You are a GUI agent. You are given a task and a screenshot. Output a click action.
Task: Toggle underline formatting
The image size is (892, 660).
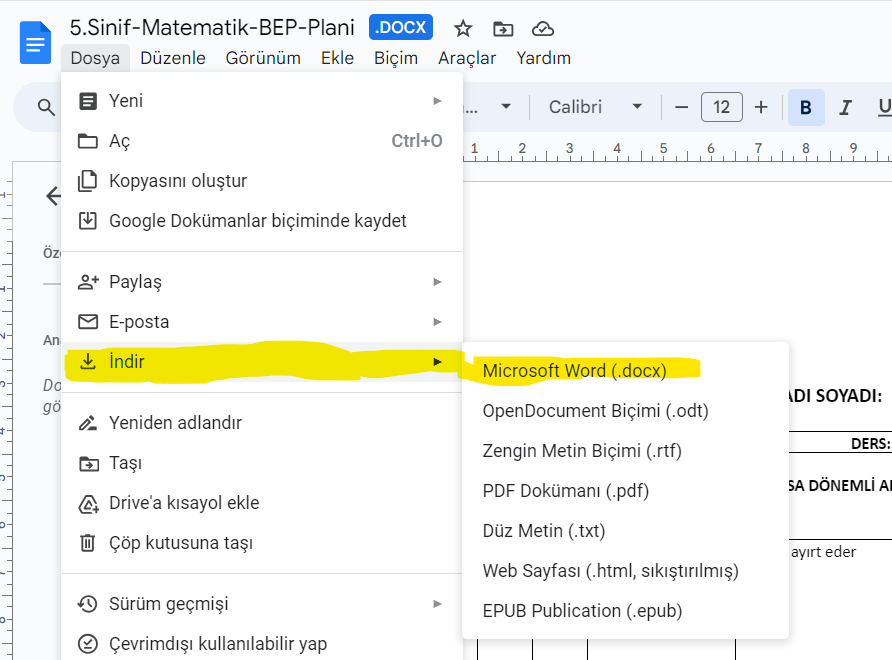tap(883, 107)
